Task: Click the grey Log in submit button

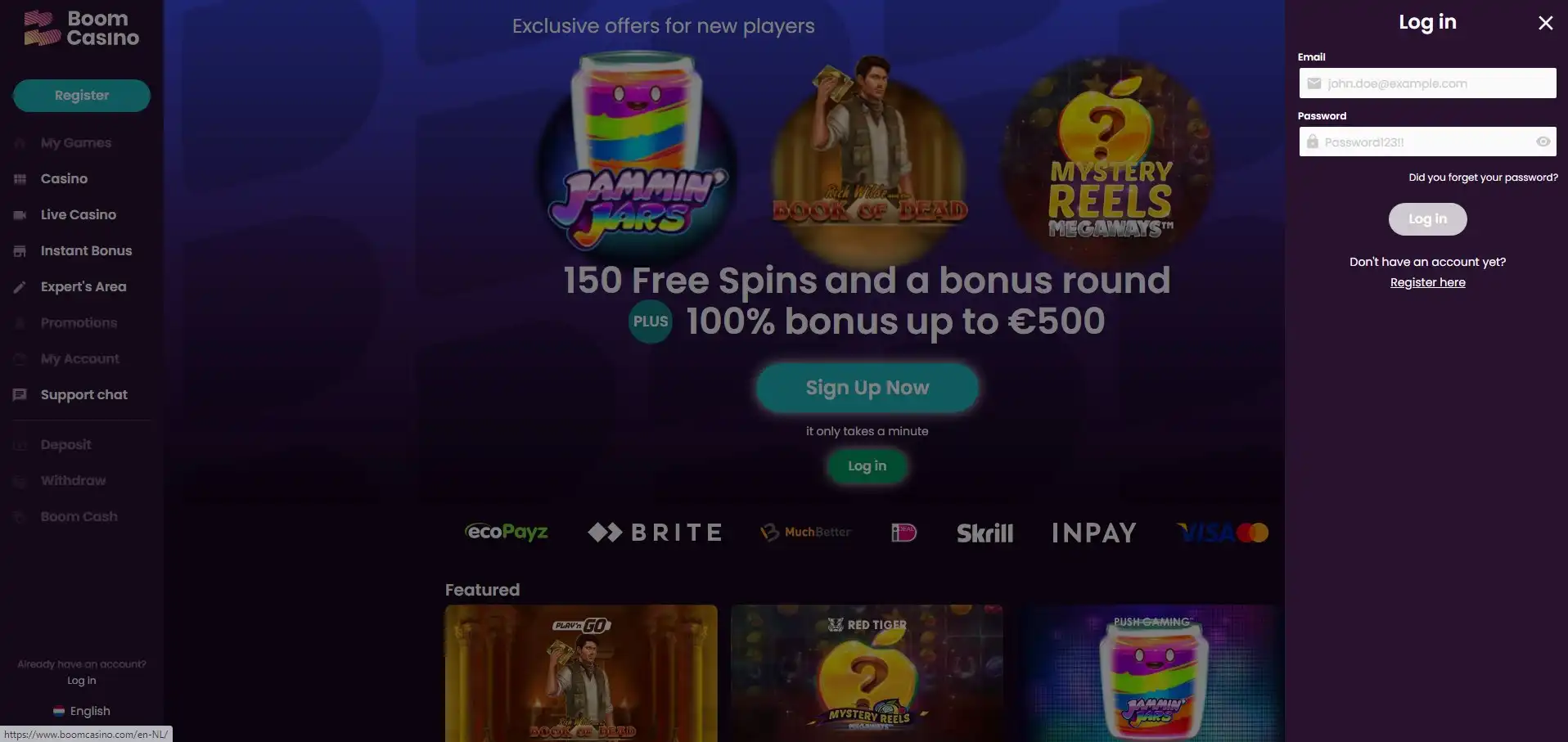Action: click(x=1427, y=219)
